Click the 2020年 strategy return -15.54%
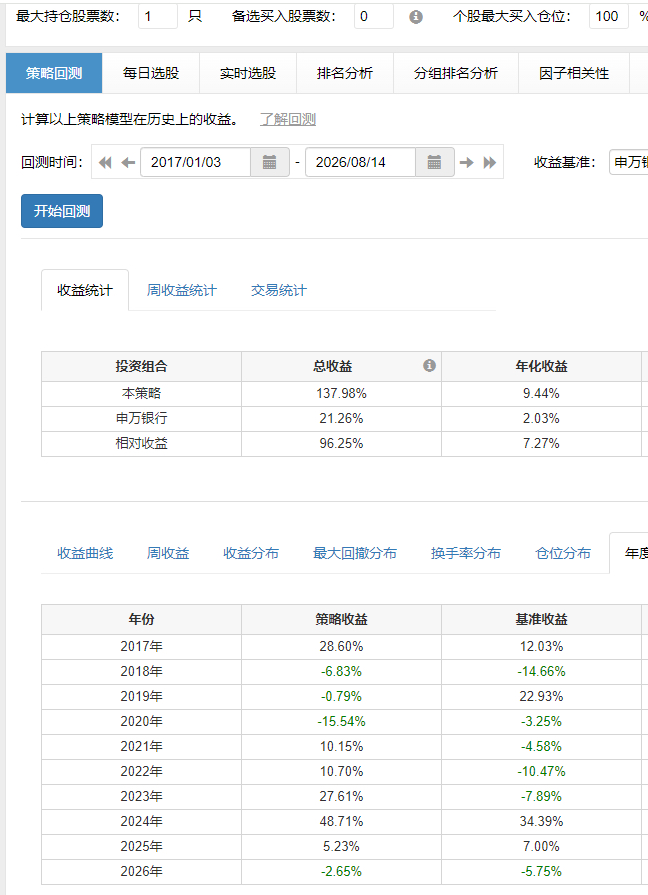Image resolution: width=648 pixels, height=895 pixels. pyautogui.click(x=341, y=721)
